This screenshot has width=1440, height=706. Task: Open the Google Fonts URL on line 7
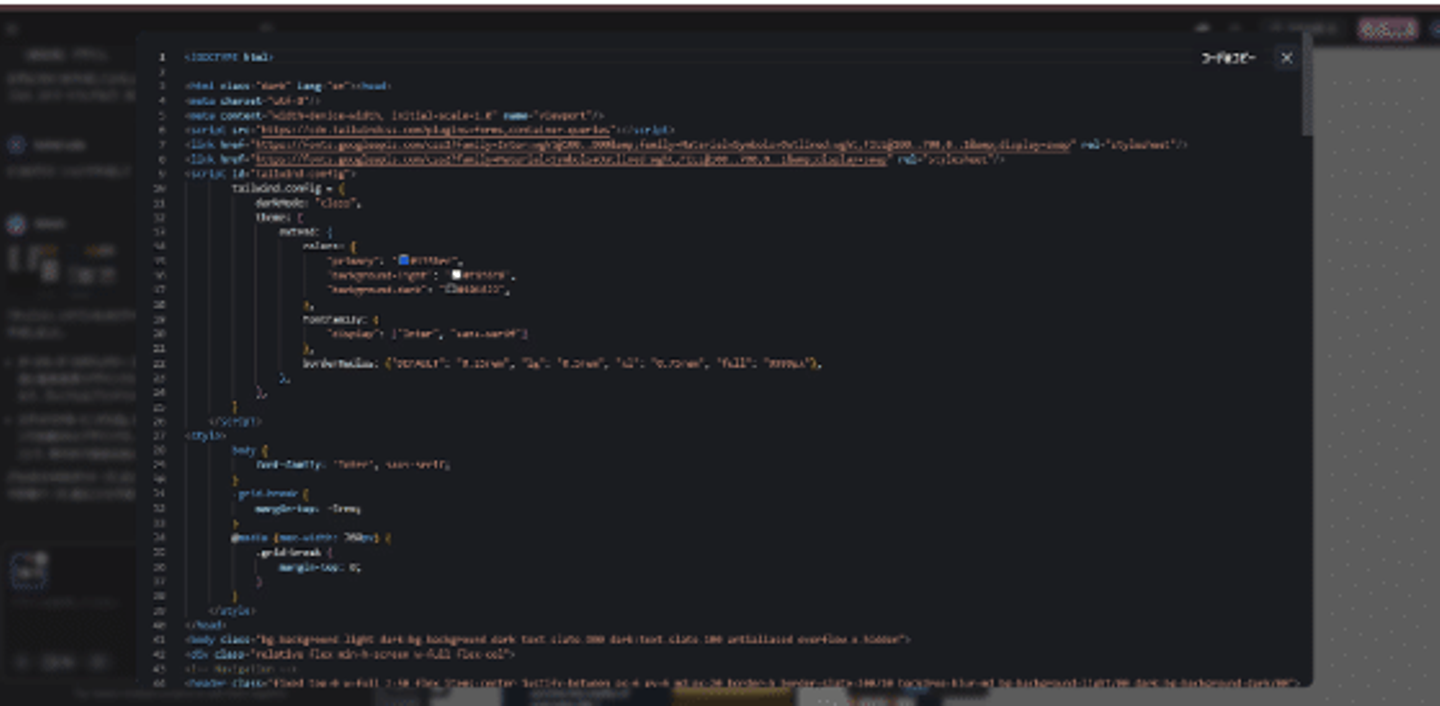point(663,145)
